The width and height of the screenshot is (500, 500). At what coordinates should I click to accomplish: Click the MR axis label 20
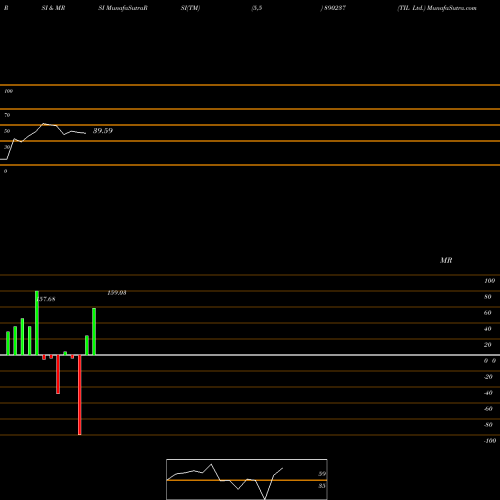(x=488, y=345)
